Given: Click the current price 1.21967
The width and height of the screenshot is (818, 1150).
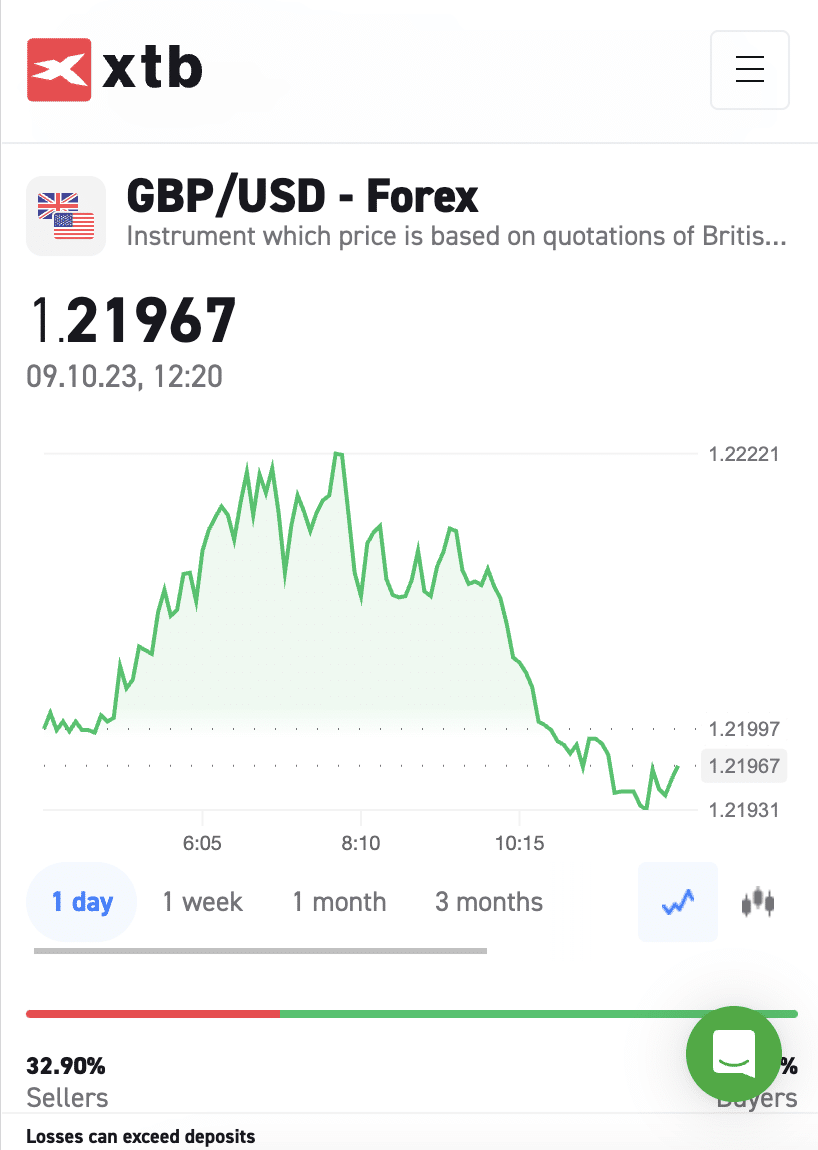Looking at the screenshot, I should pyautogui.click(x=132, y=320).
